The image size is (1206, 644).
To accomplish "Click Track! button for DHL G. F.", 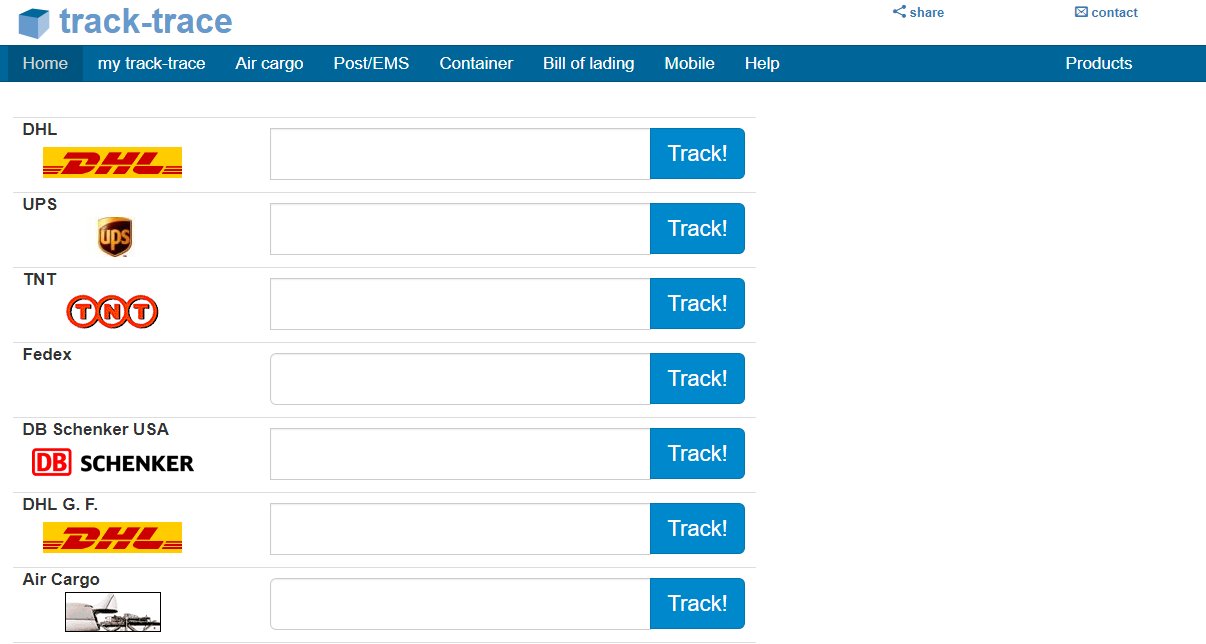I will pos(697,529).
